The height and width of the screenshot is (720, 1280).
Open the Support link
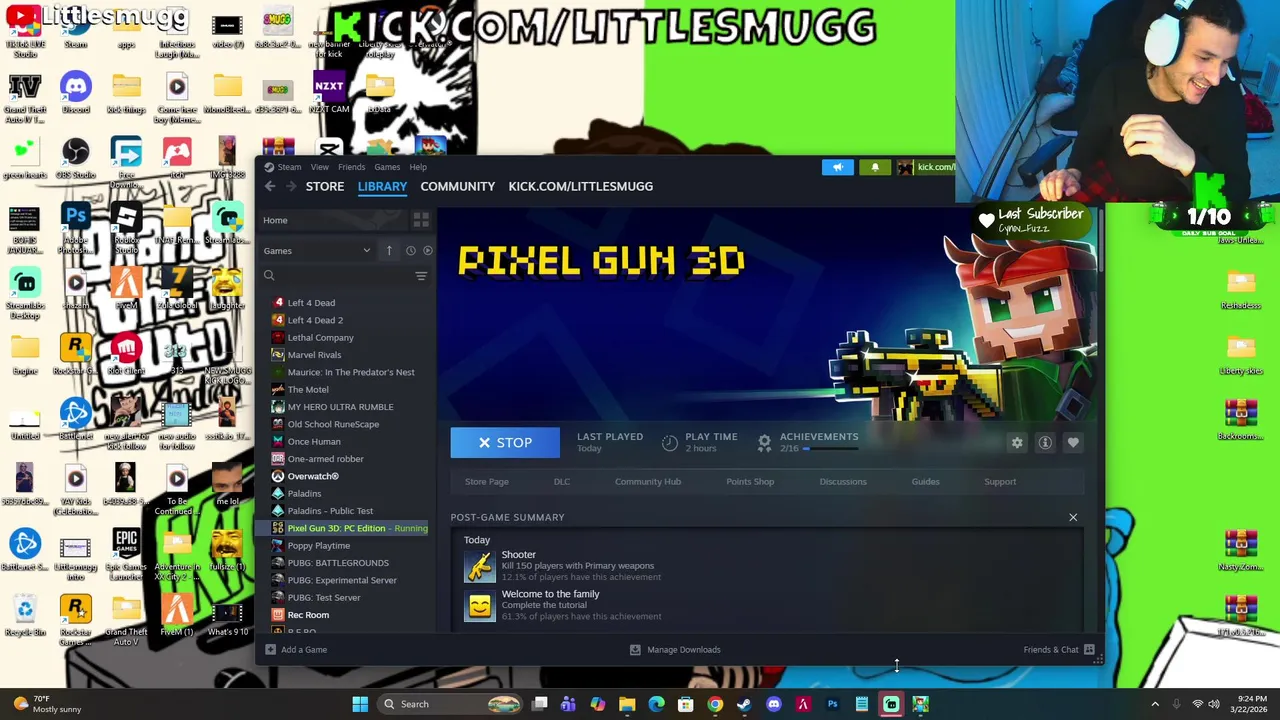[x=1000, y=482]
